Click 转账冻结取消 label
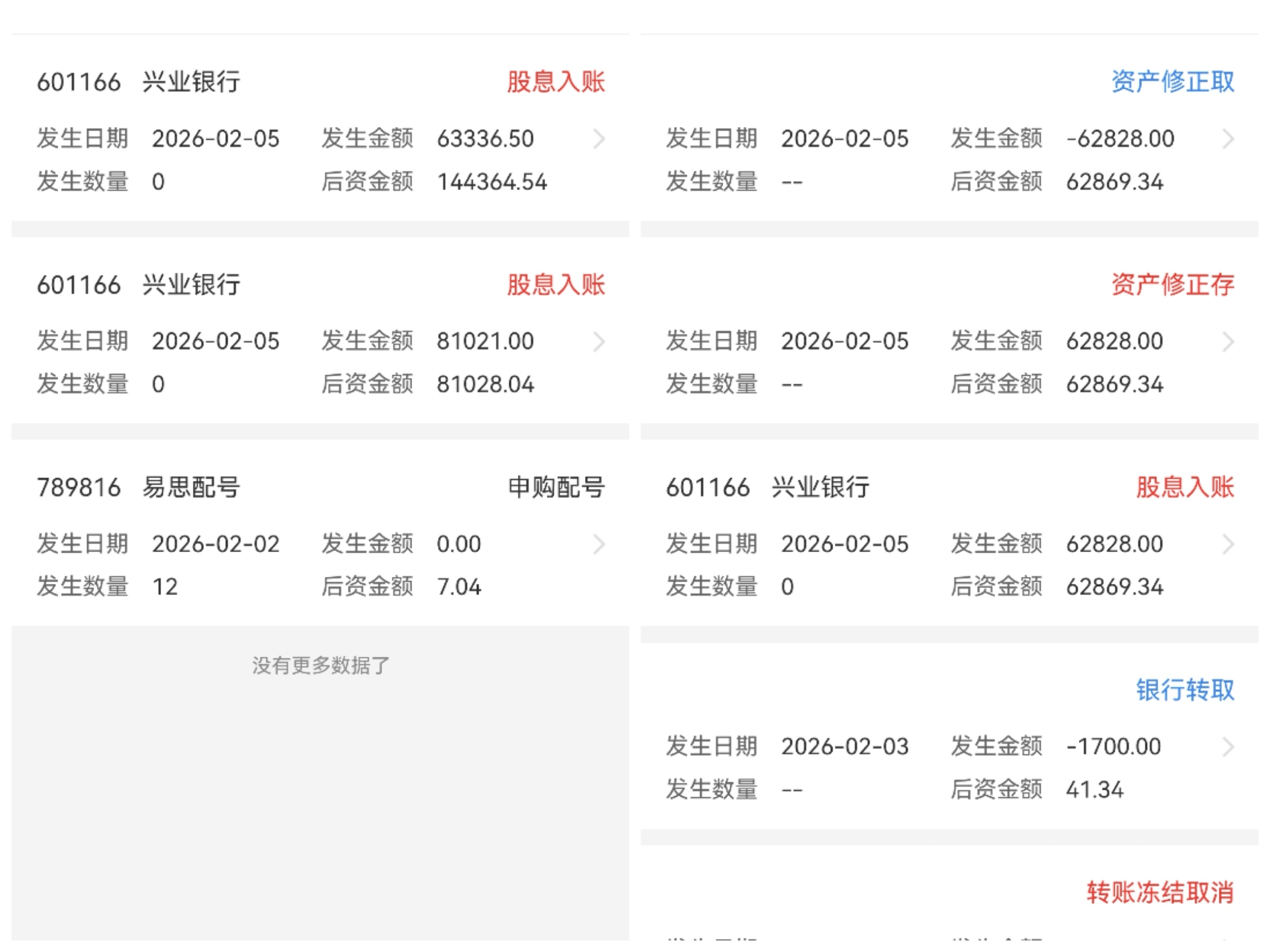The width and height of the screenshot is (1270, 952). click(1160, 893)
